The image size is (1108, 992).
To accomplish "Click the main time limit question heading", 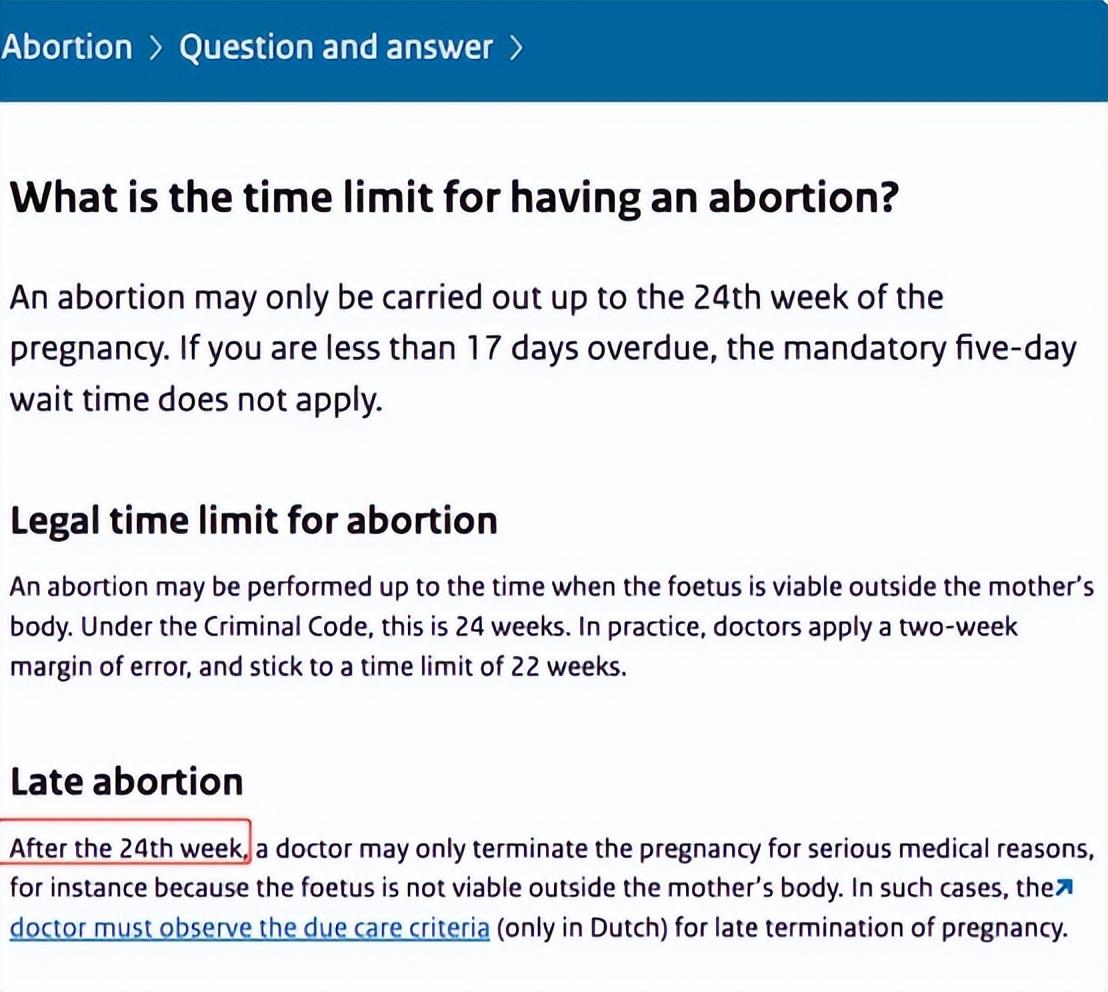I will click(450, 198).
